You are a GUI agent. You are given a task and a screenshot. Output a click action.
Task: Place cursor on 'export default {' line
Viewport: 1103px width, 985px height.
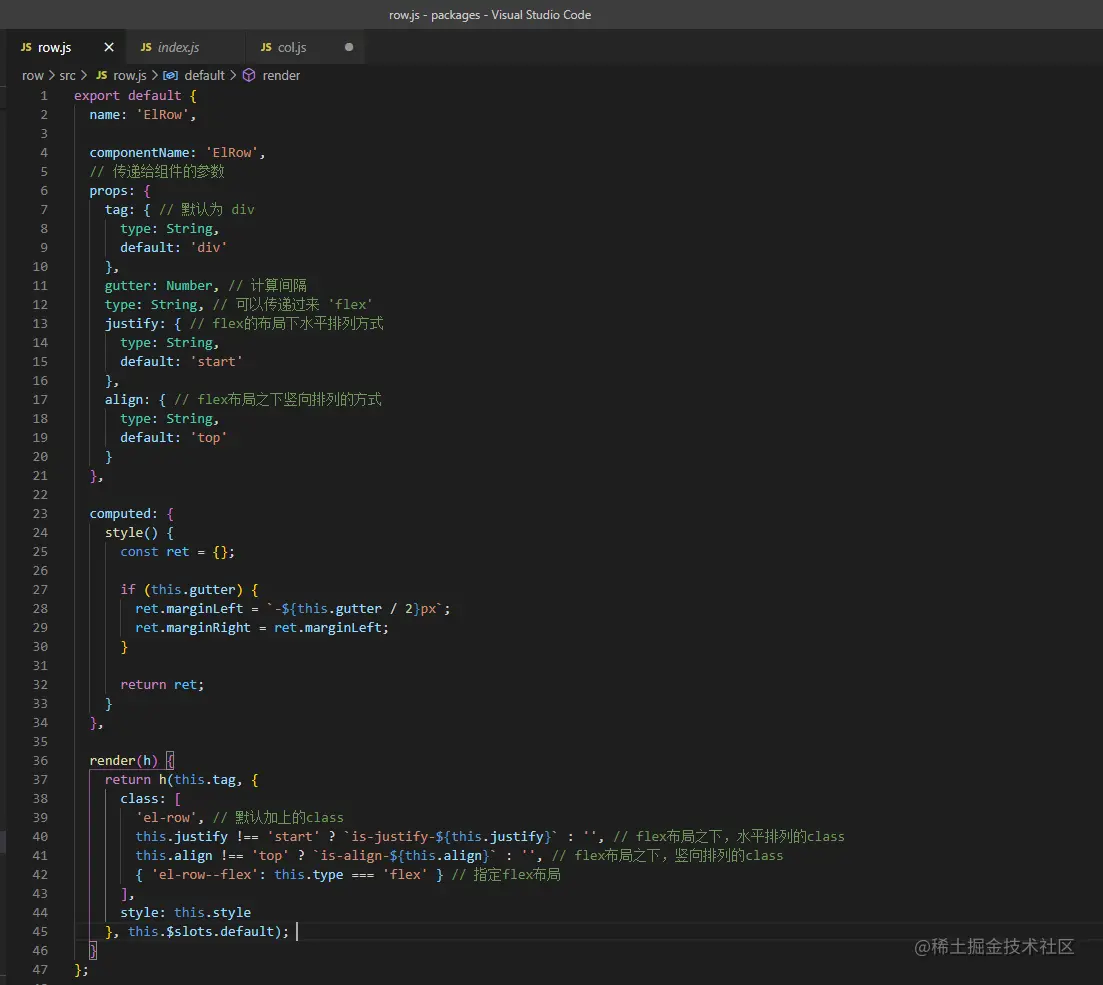(x=135, y=96)
